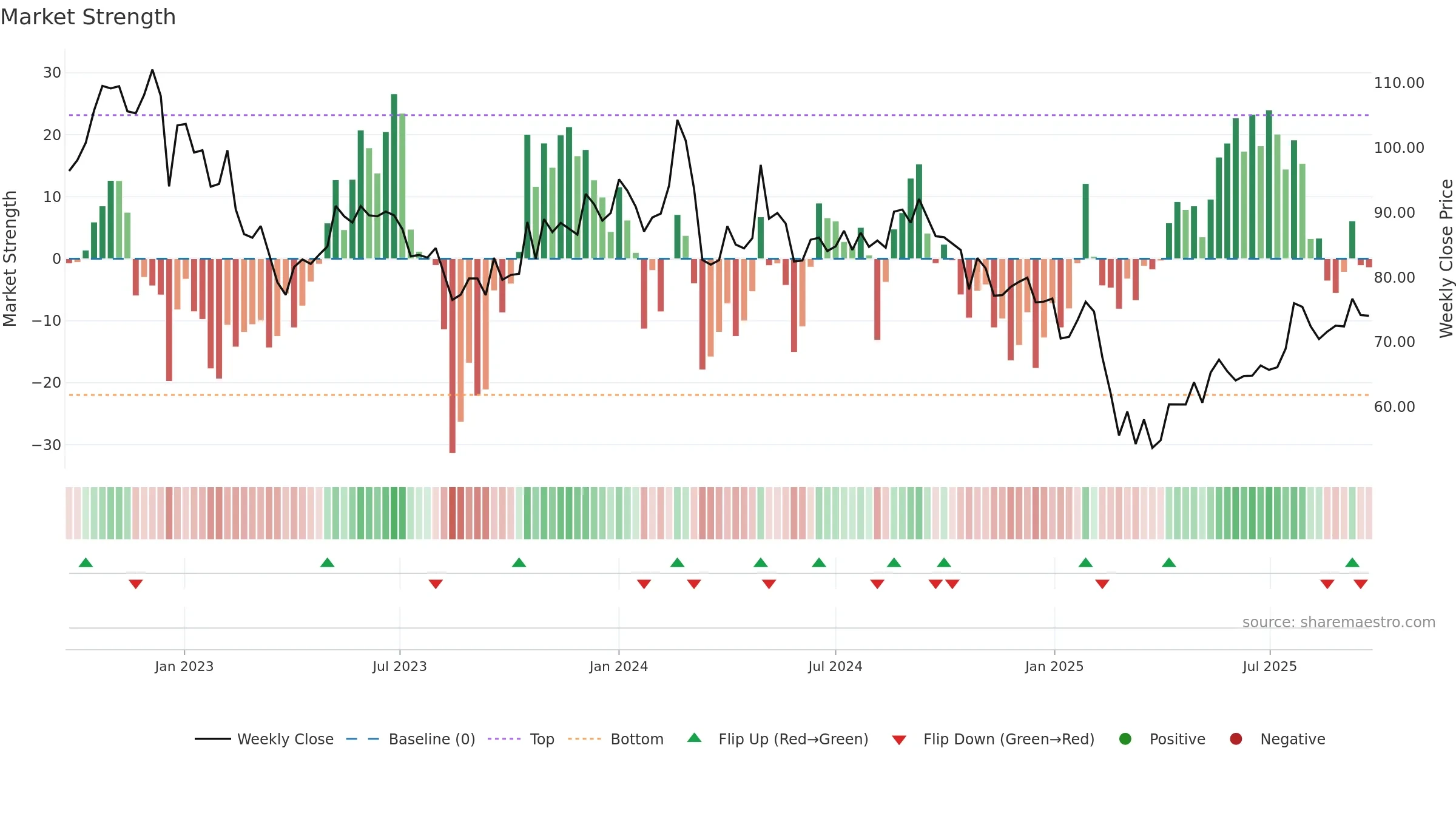Click the last green flip-up marker after Jul 2025
This screenshot has height=819, width=1456.
[x=1352, y=562]
